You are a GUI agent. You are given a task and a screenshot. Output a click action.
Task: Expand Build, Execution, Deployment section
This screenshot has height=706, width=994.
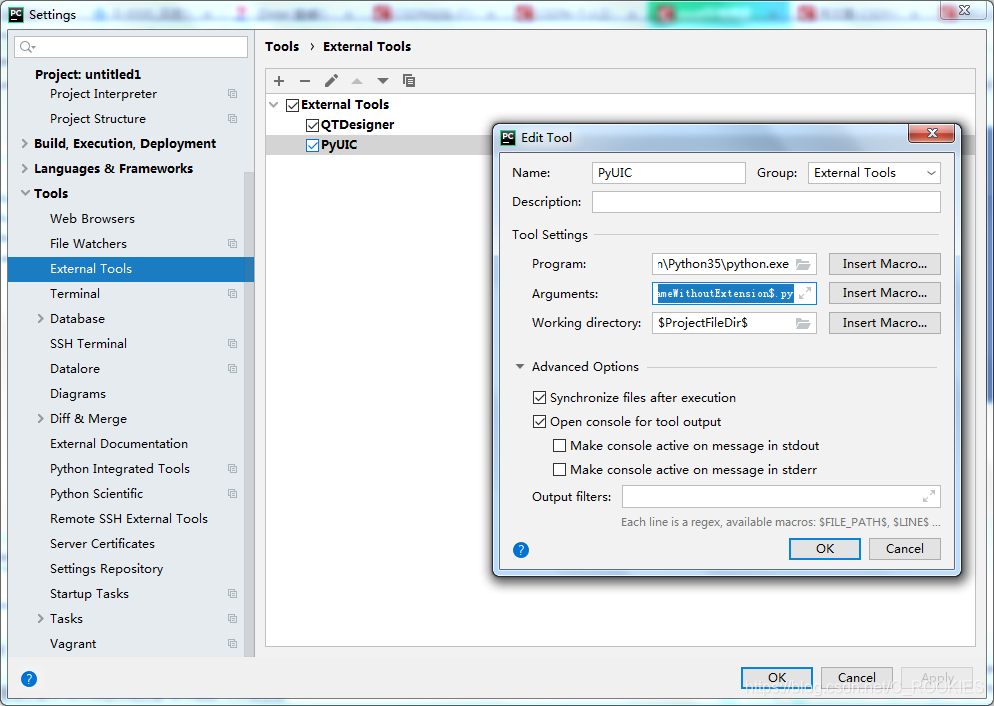point(24,144)
